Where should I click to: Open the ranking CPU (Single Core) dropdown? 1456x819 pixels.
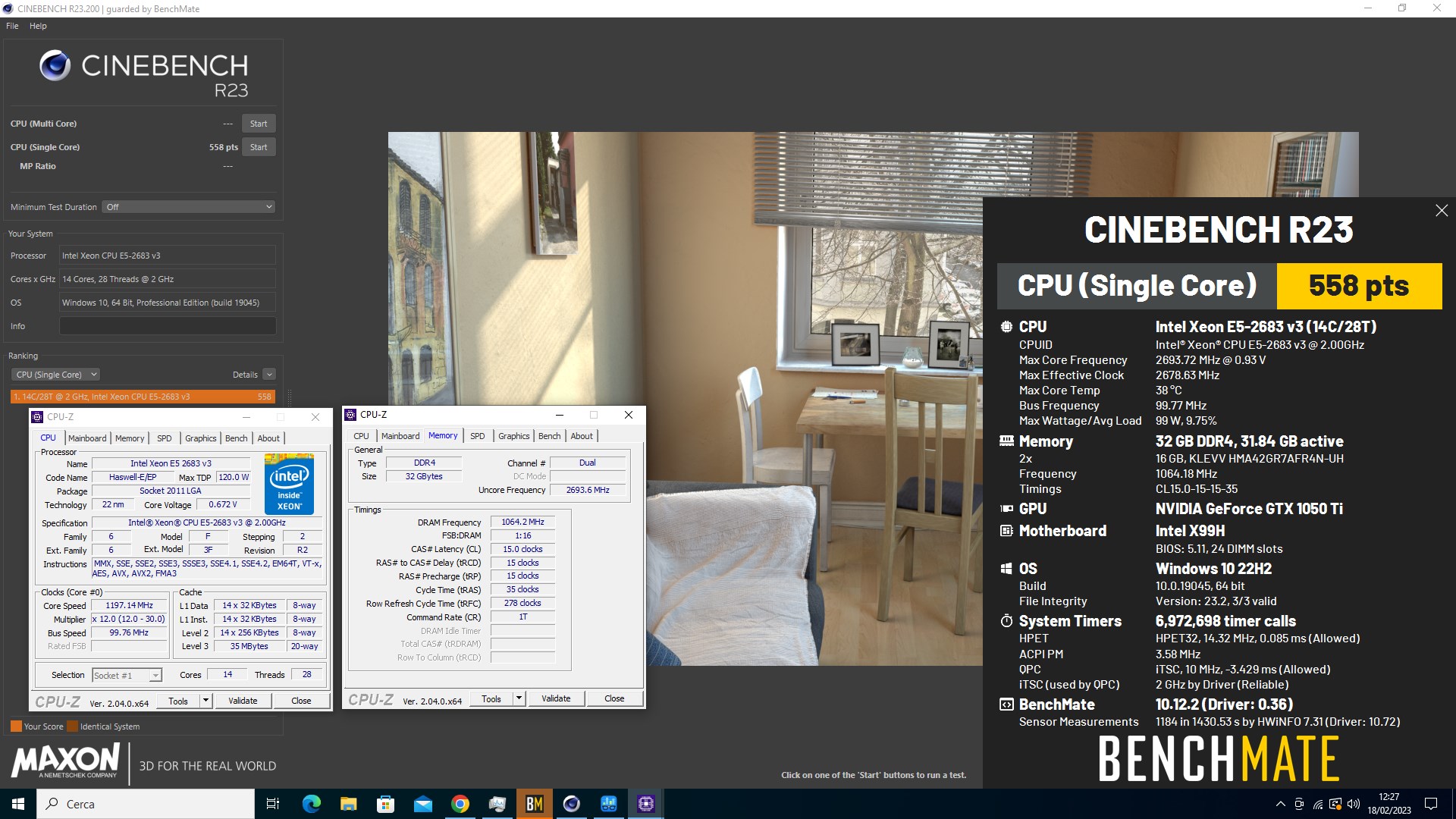[55, 375]
